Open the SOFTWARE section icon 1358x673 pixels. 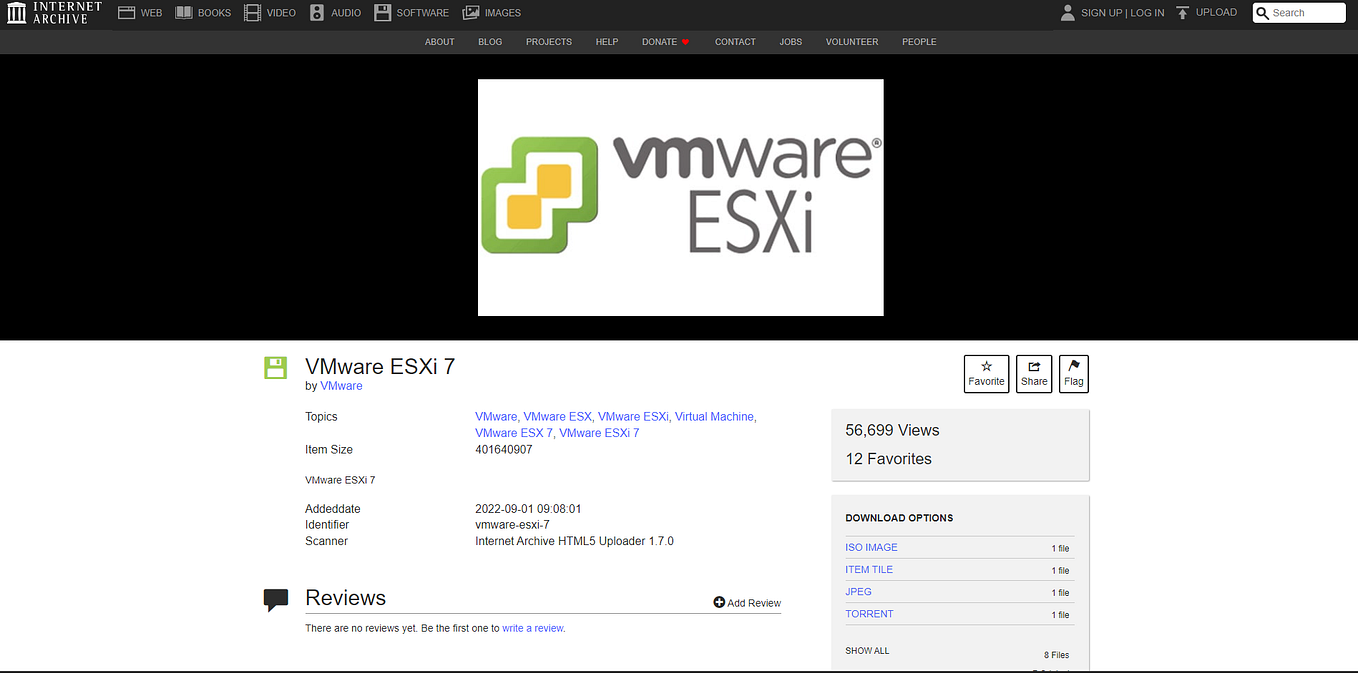382,12
